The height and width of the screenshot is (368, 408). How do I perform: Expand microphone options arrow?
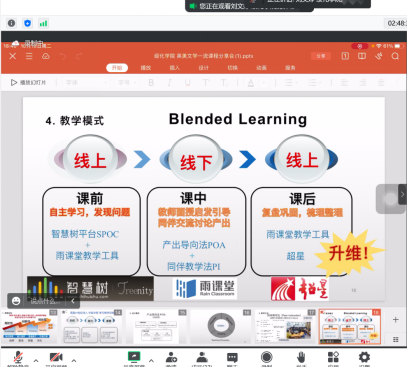pos(36,360)
